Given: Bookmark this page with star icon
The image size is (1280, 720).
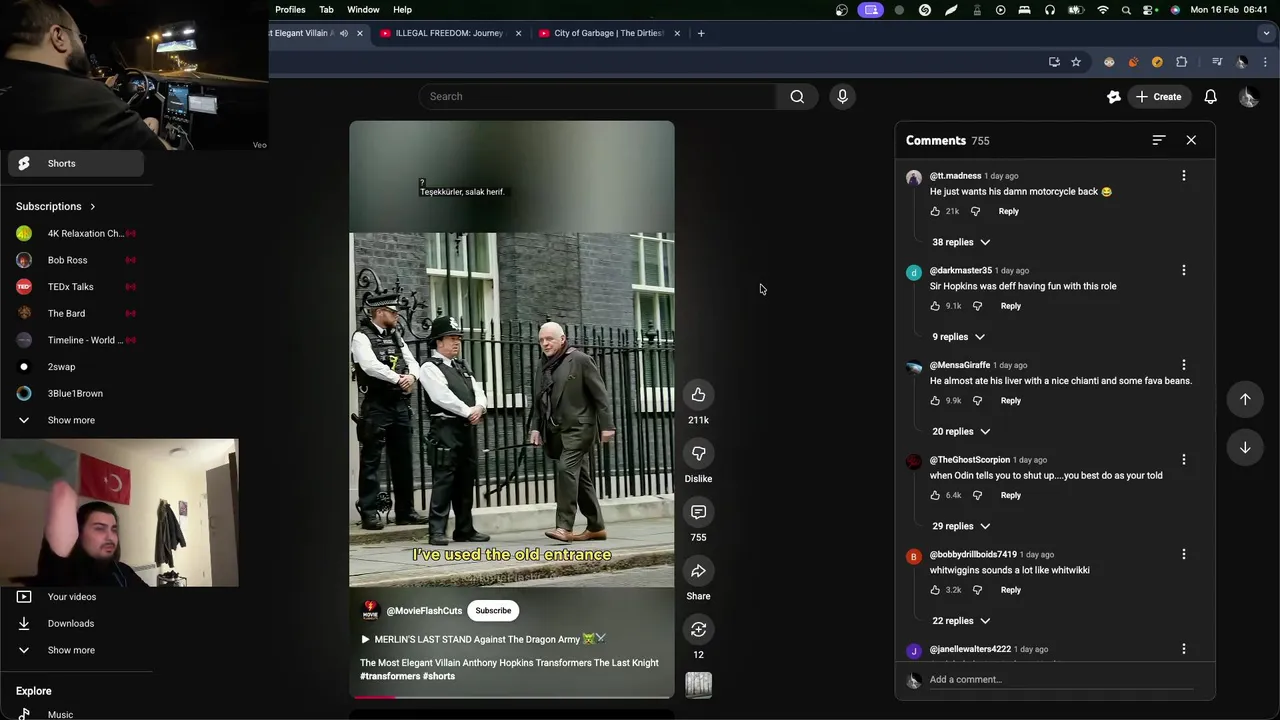Looking at the screenshot, I should 1076,62.
